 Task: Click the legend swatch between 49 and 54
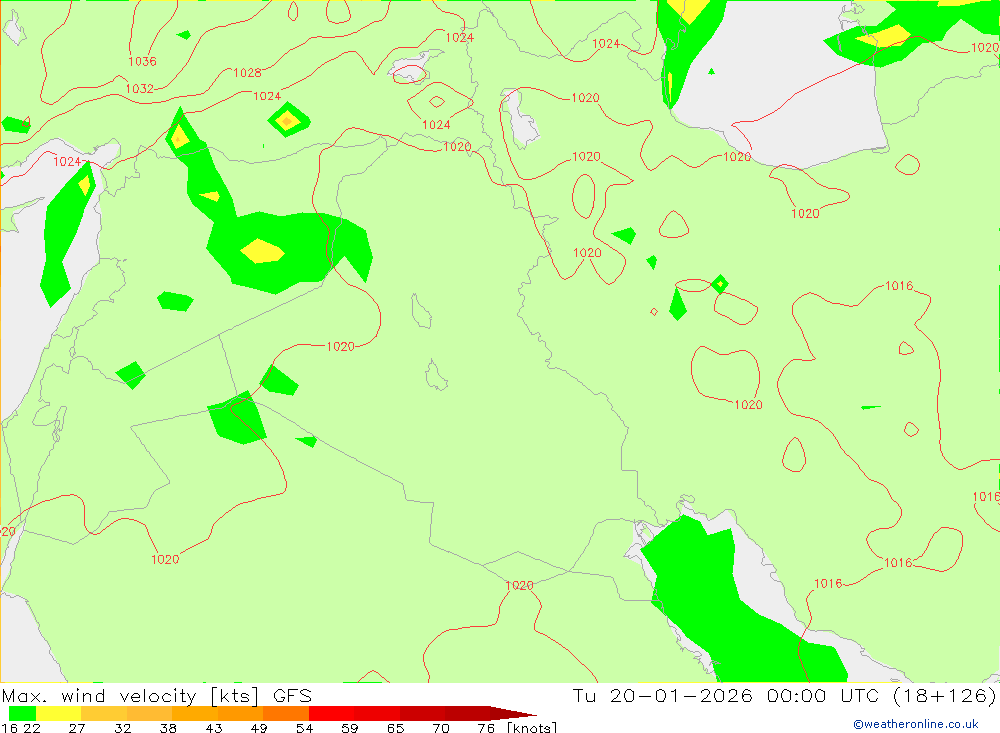point(286,713)
